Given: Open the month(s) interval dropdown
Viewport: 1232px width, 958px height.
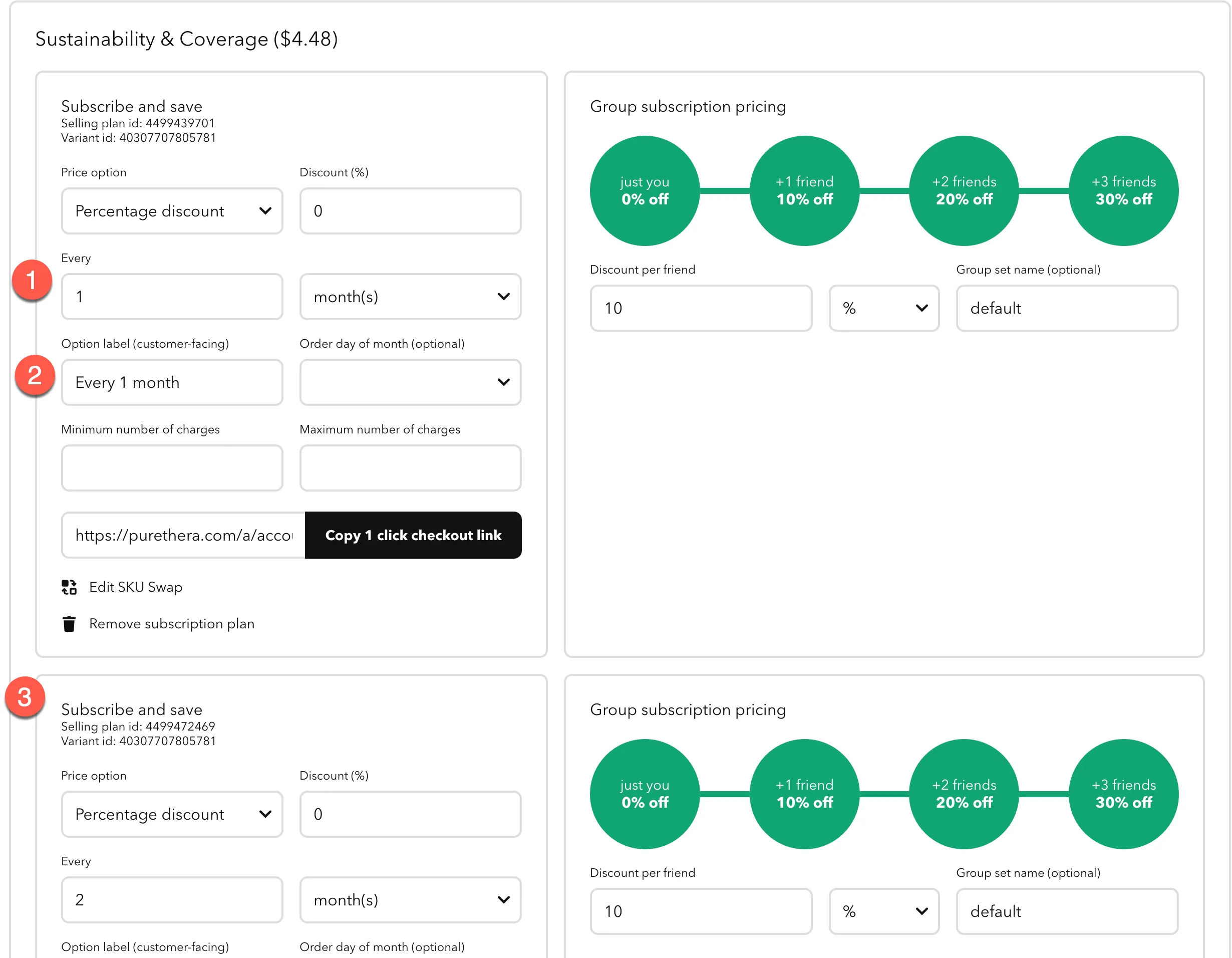Looking at the screenshot, I should [x=410, y=297].
